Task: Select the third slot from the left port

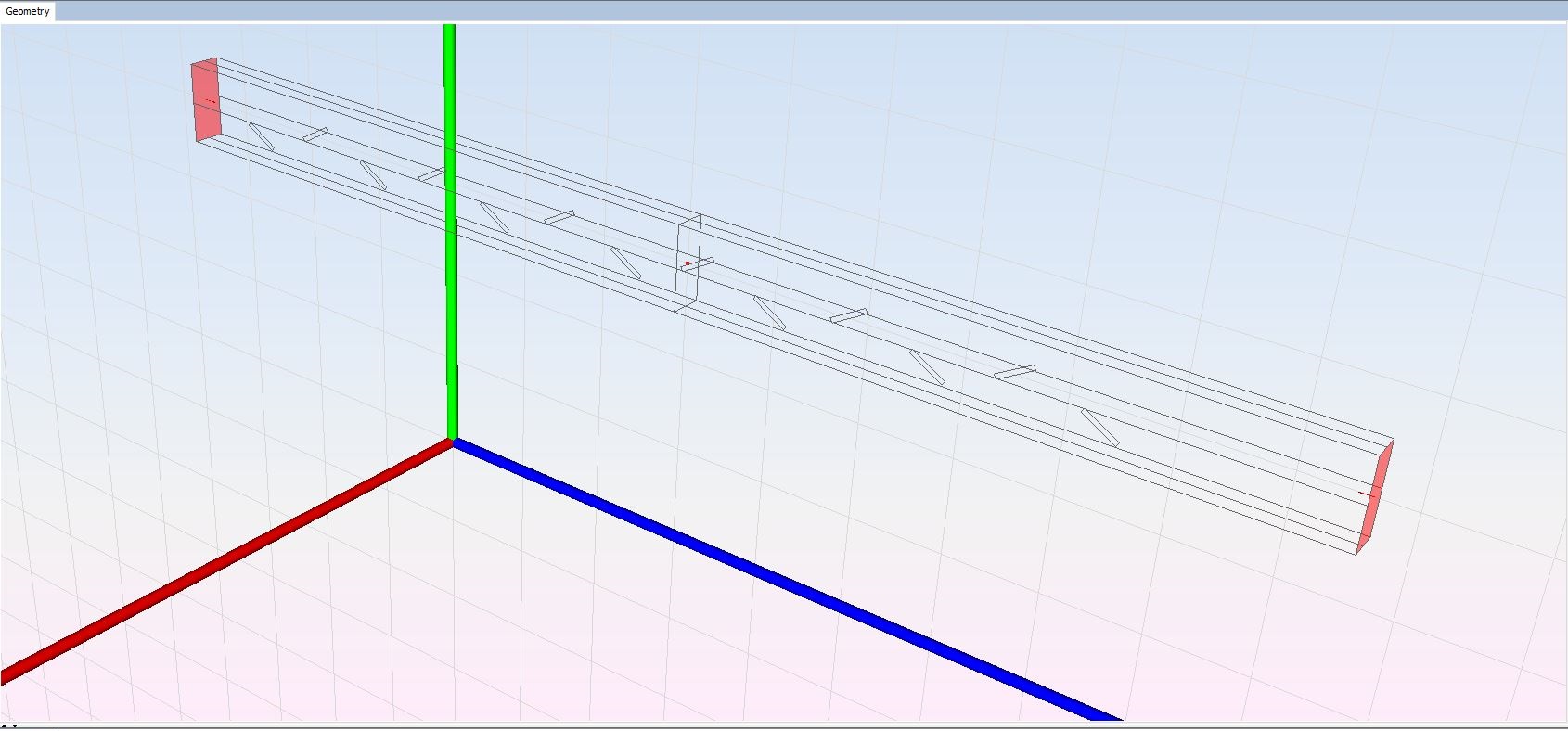Action: click(x=373, y=175)
